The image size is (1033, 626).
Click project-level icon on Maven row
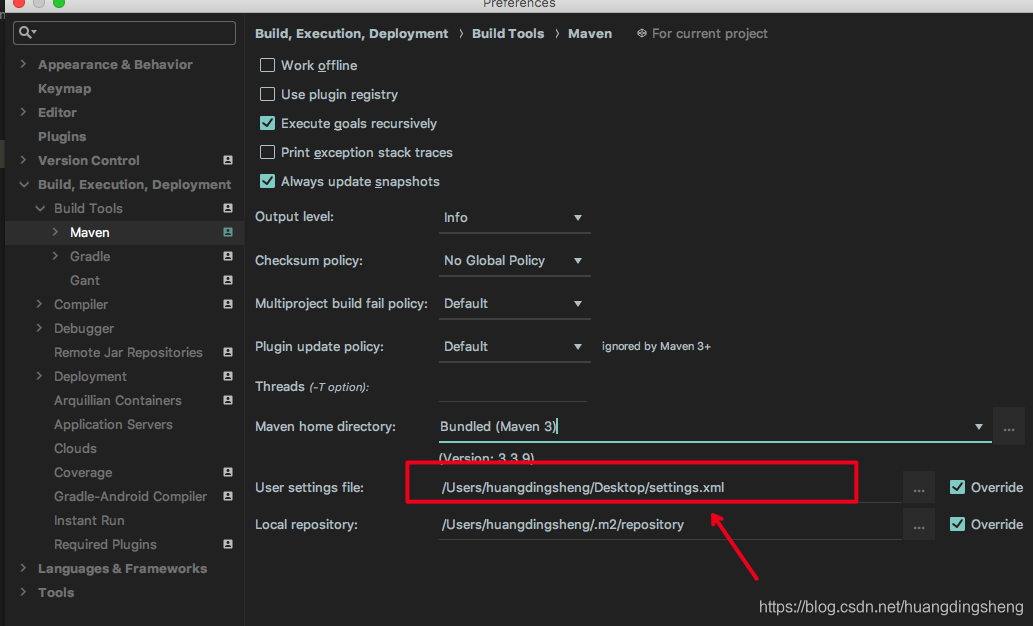point(228,232)
